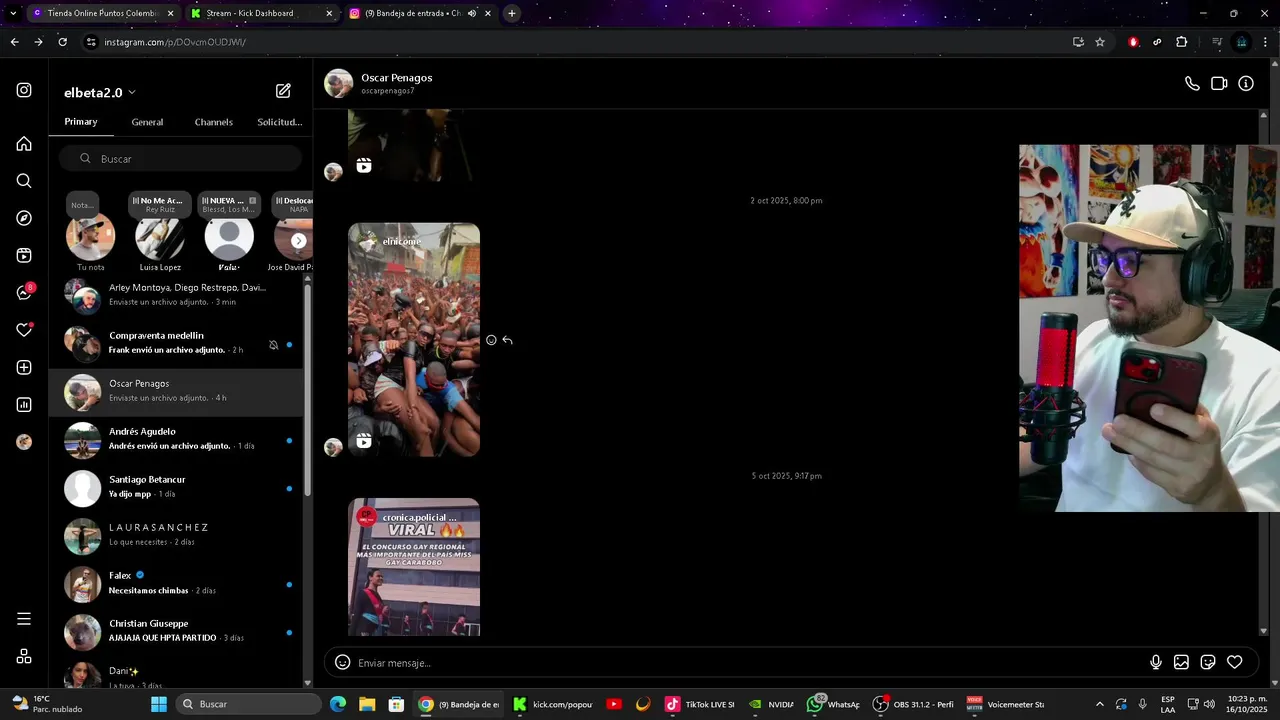This screenshot has width=1280, height=720.
Task: Click the Create plus icon in the sidebar
Action: point(24,368)
